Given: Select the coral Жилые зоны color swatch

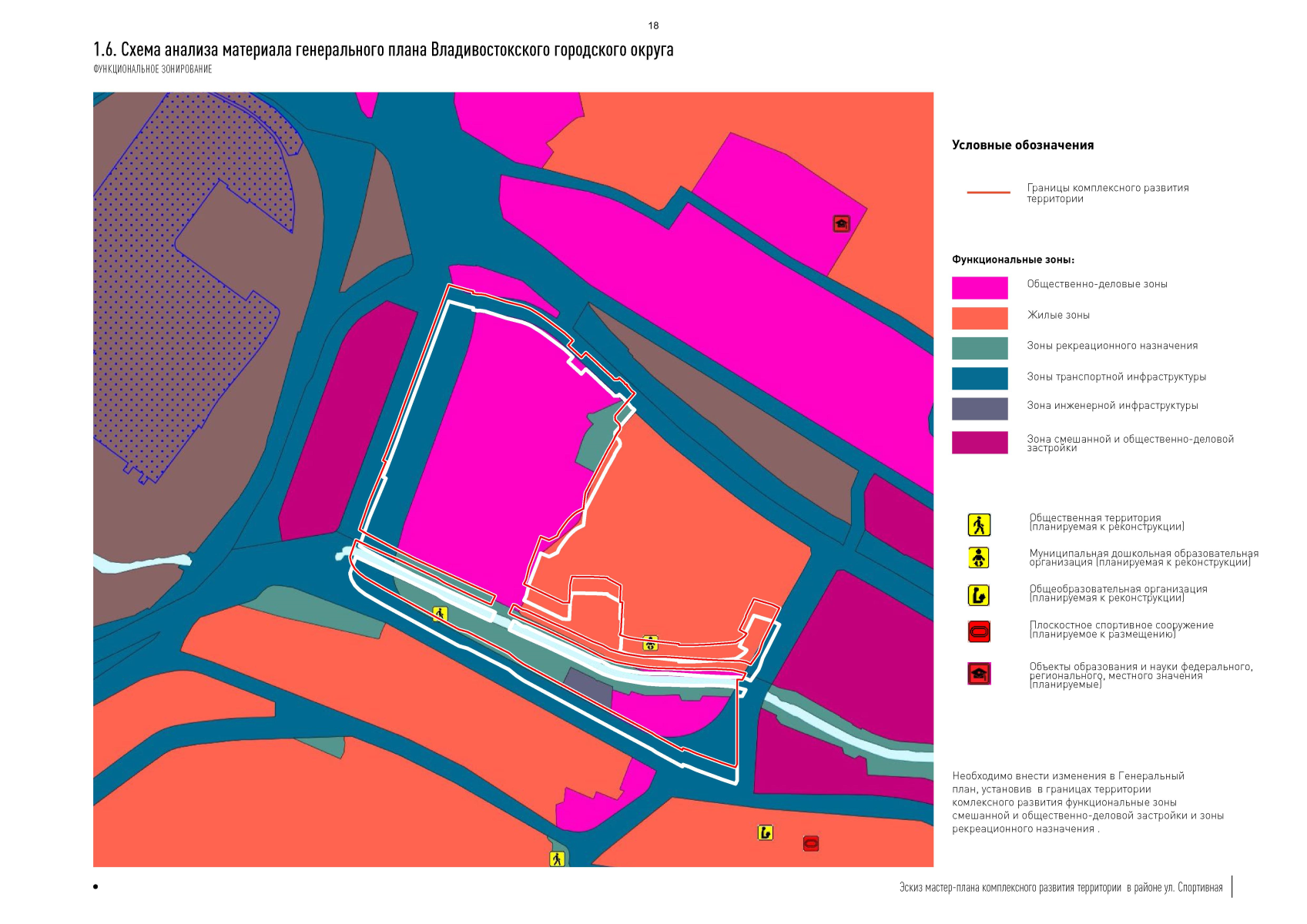Looking at the screenshot, I should point(980,318).
